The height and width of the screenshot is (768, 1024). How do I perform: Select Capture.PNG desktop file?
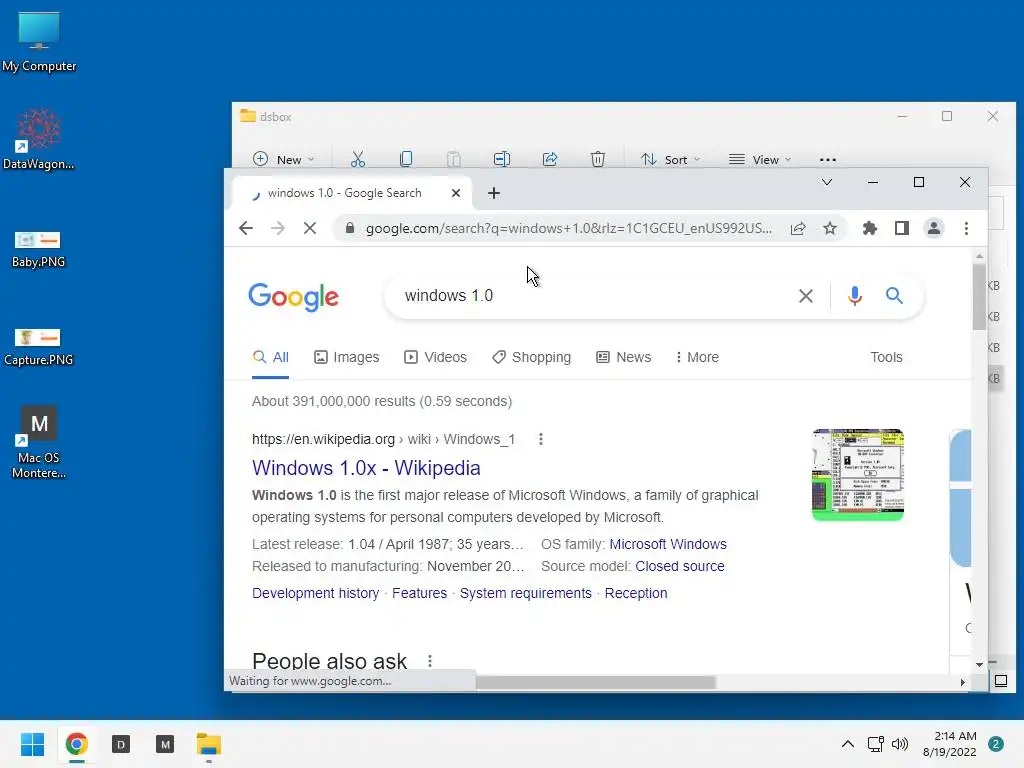point(39,347)
